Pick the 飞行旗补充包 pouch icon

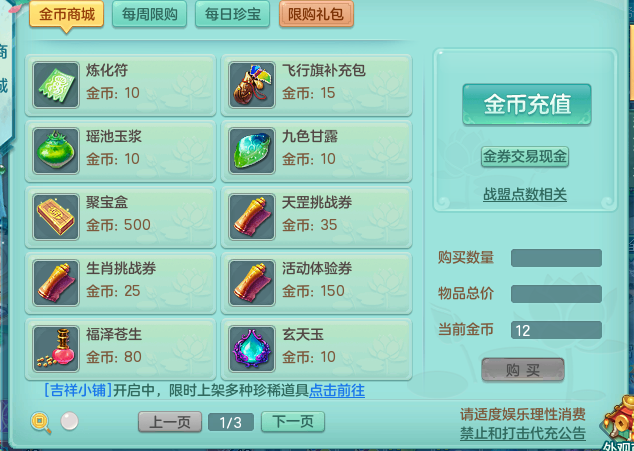point(251,85)
